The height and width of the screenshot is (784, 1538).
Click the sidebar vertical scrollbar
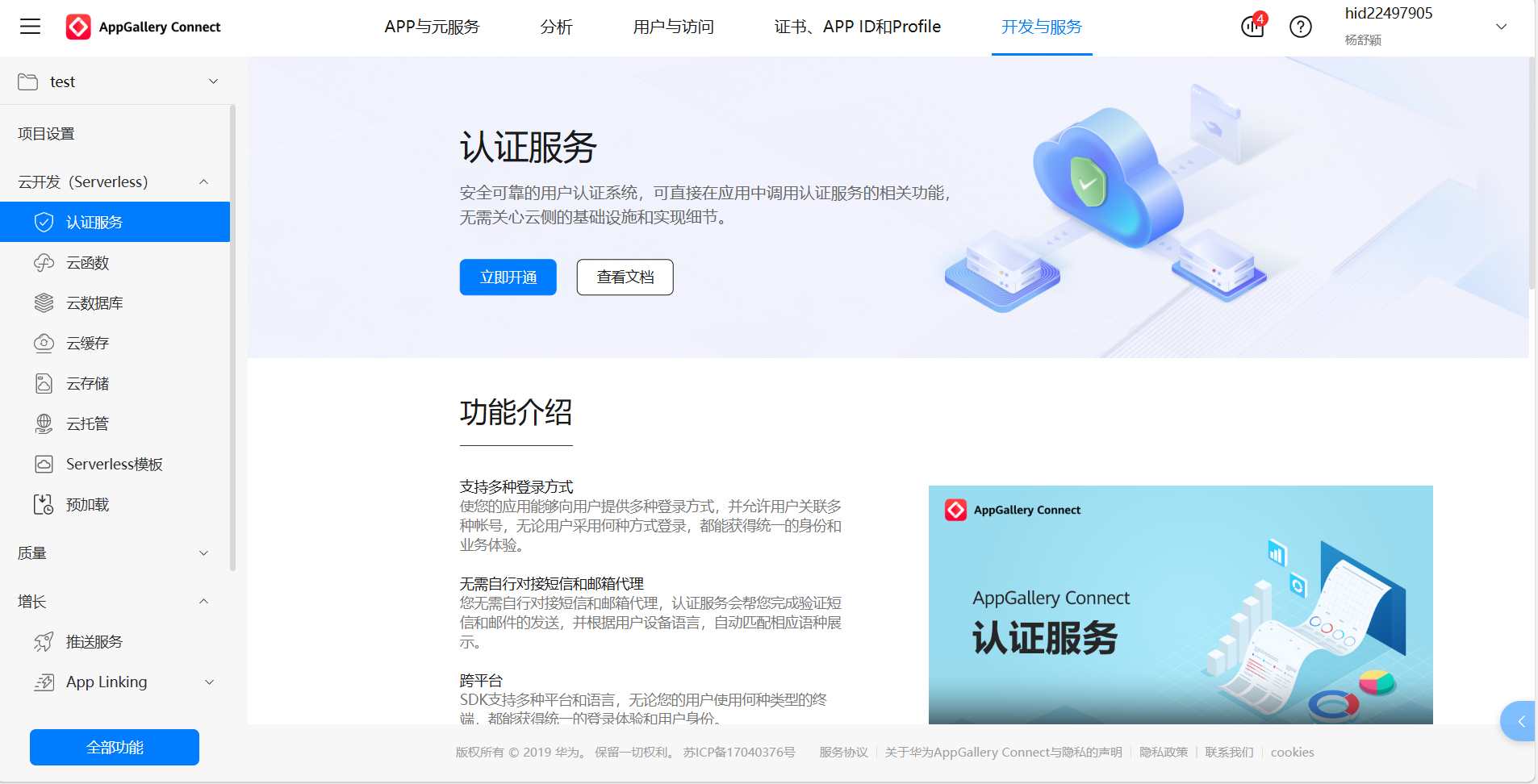(232, 338)
